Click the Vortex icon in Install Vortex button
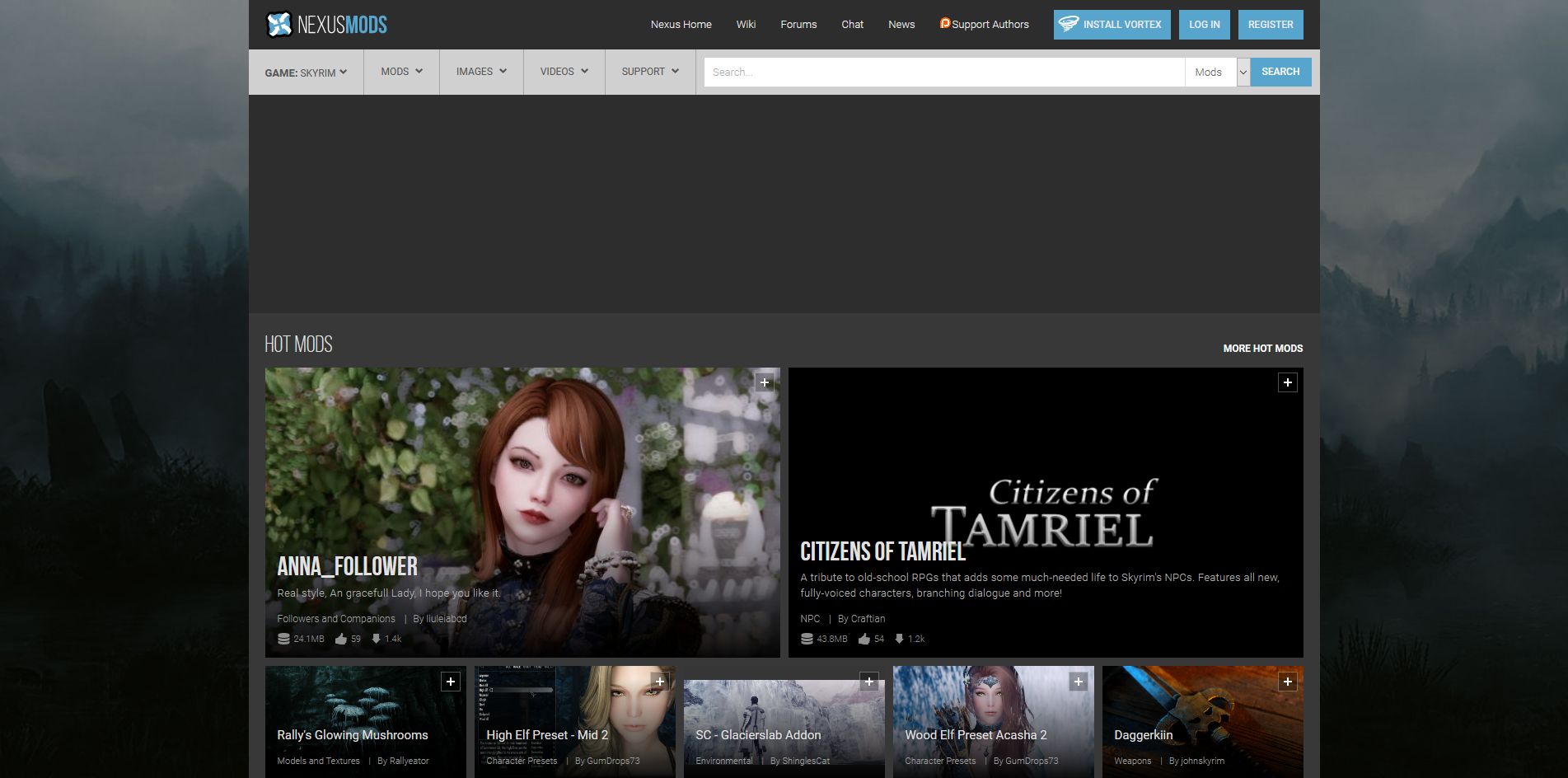Image resolution: width=1568 pixels, height=778 pixels. click(x=1069, y=24)
